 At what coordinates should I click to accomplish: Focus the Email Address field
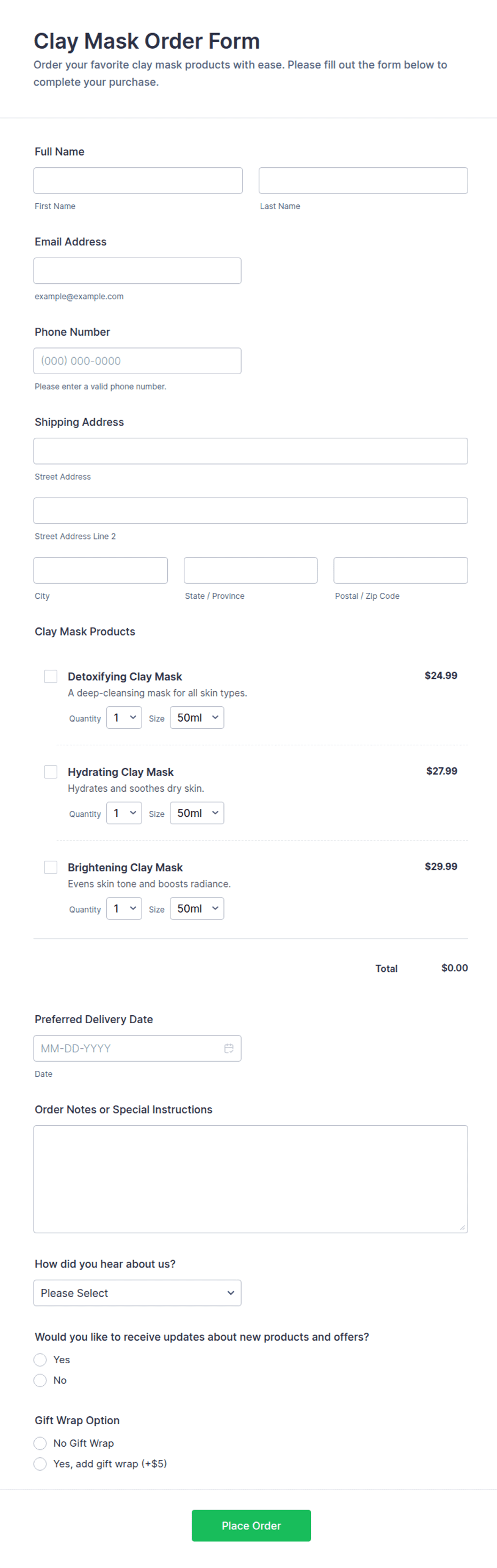tap(137, 271)
